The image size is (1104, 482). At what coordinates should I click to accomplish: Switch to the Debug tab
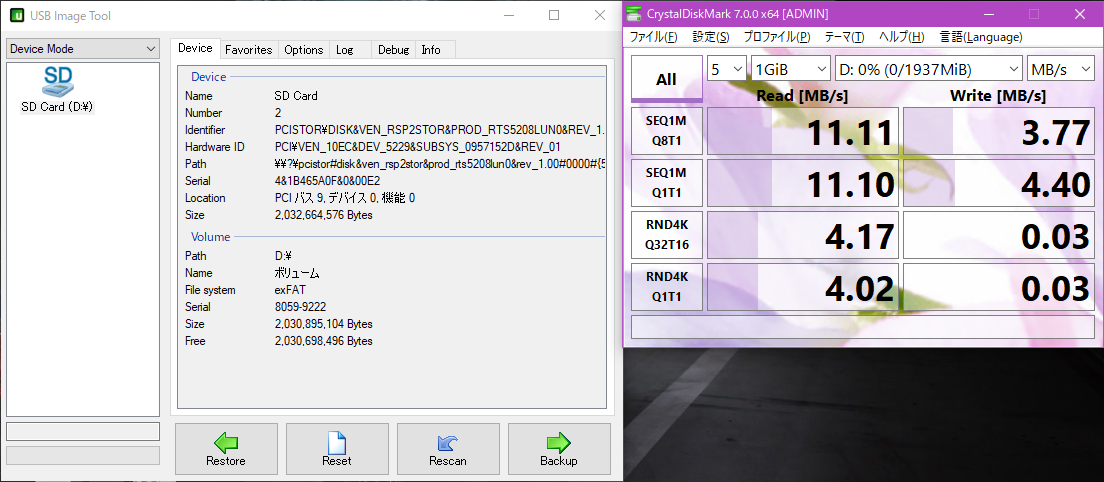click(x=393, y=49)
